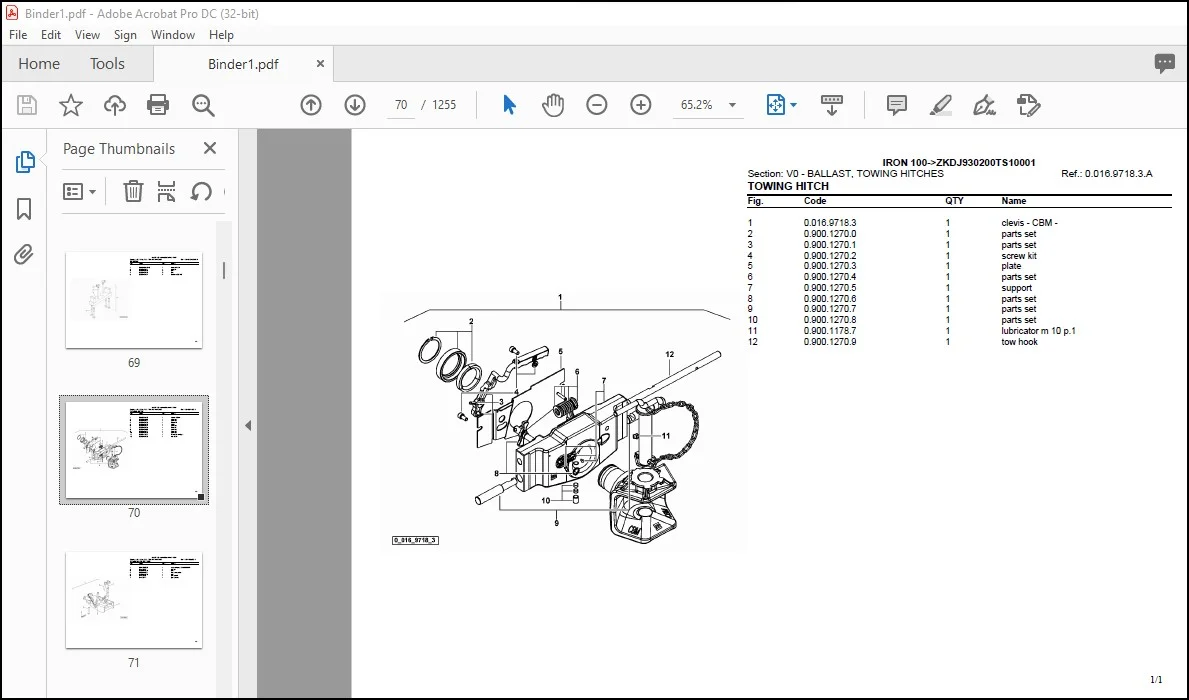1189x700 pixels.
Task: Open the Find text magnifier icon
Action: (203, 105)
